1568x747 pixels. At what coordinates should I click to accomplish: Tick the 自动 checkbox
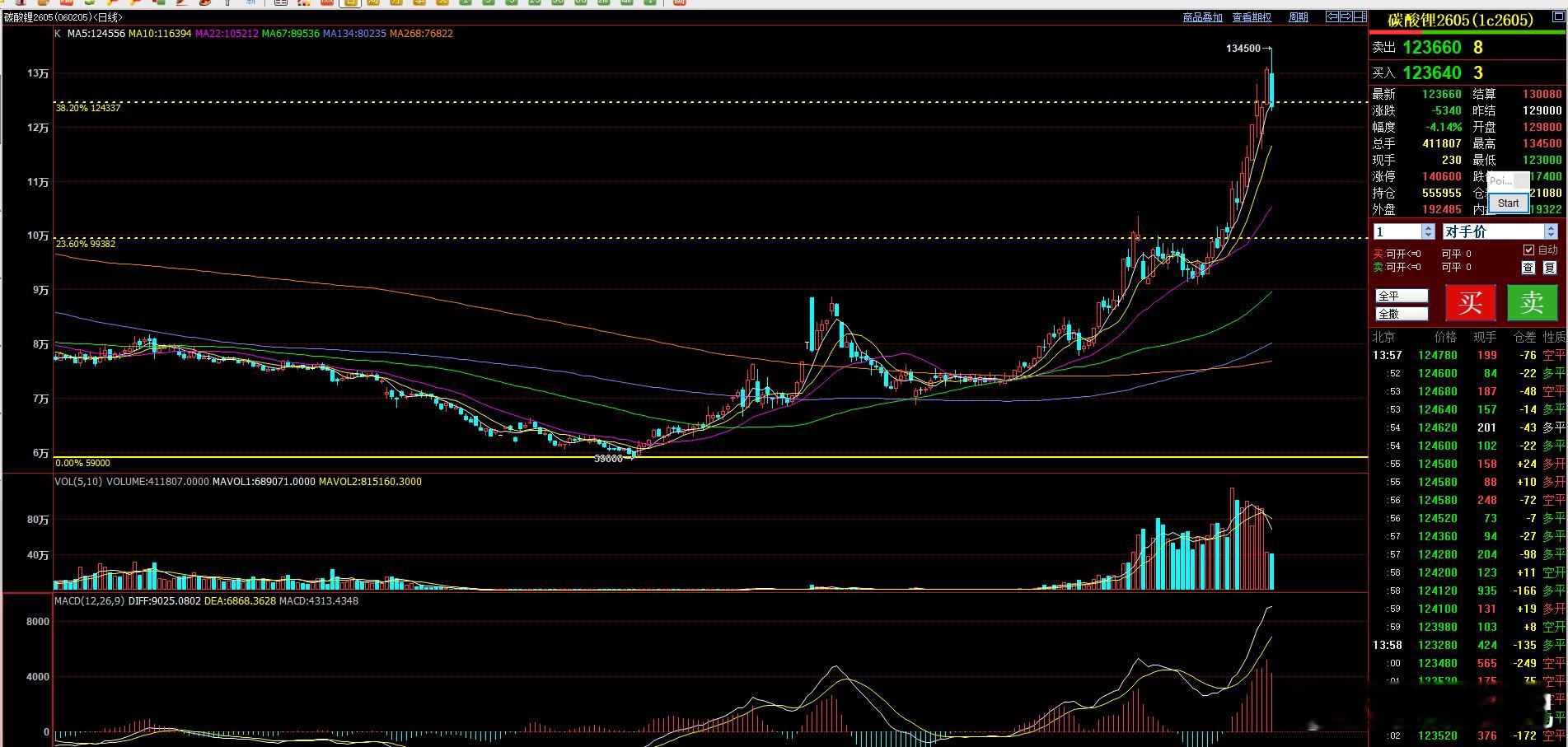[1528, 250]
